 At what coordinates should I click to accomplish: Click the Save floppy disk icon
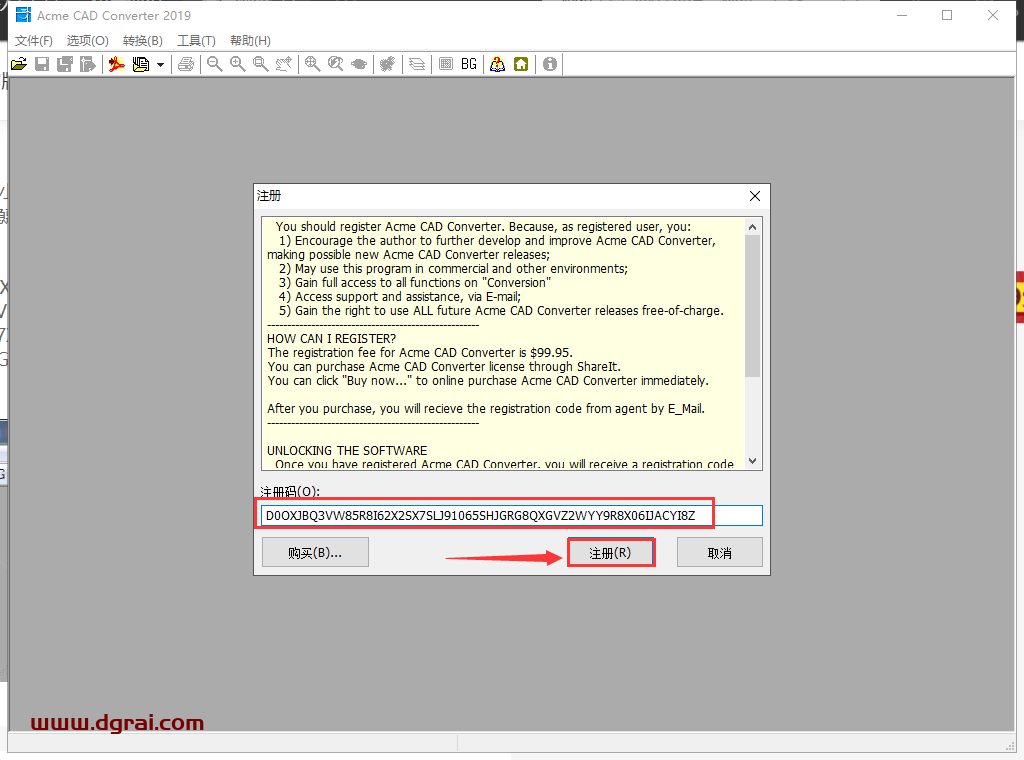42,64
